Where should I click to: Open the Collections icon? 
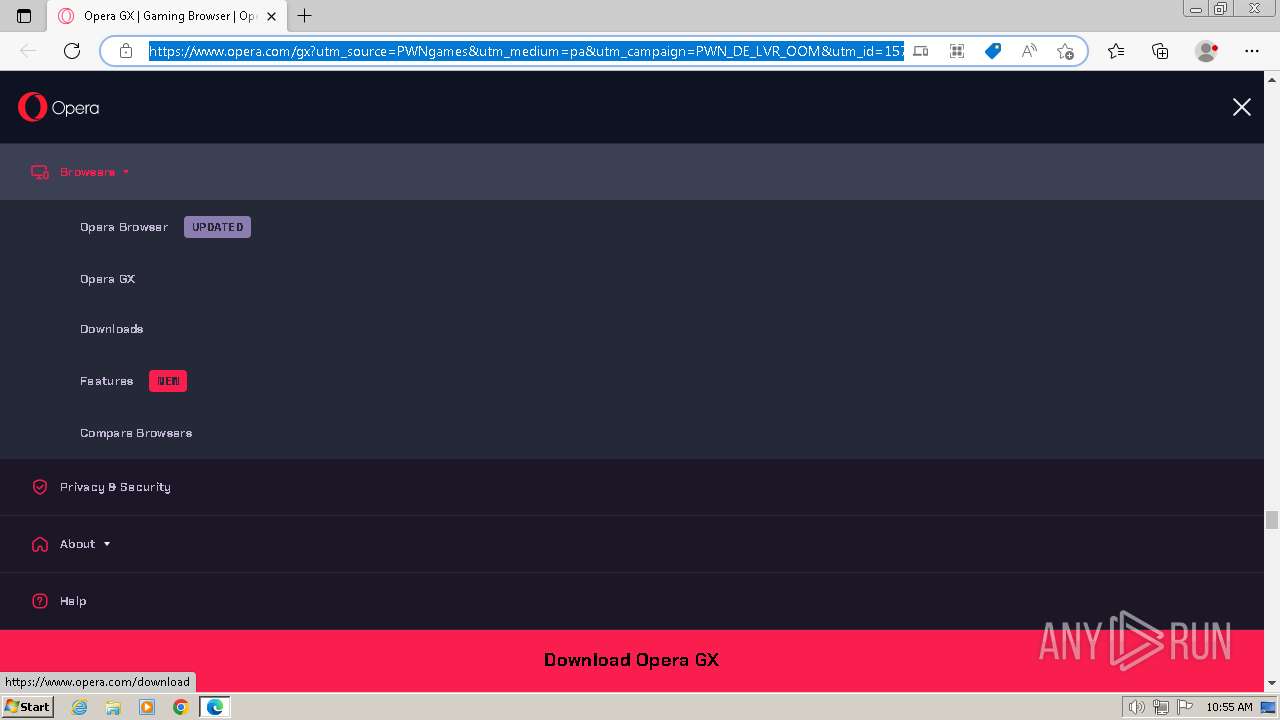(x=1160, y=51)
